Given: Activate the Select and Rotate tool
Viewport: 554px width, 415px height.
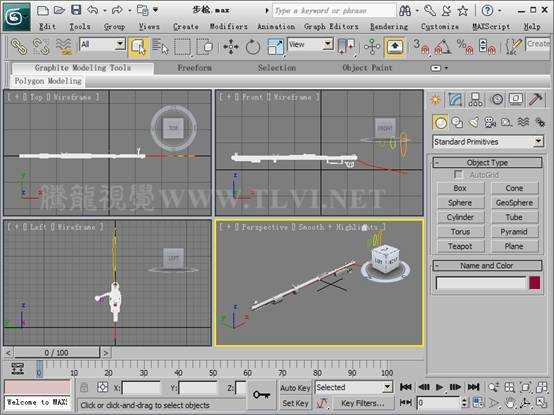Looking at the screenshot, I should pyautogui.click(x=253, y=47).
